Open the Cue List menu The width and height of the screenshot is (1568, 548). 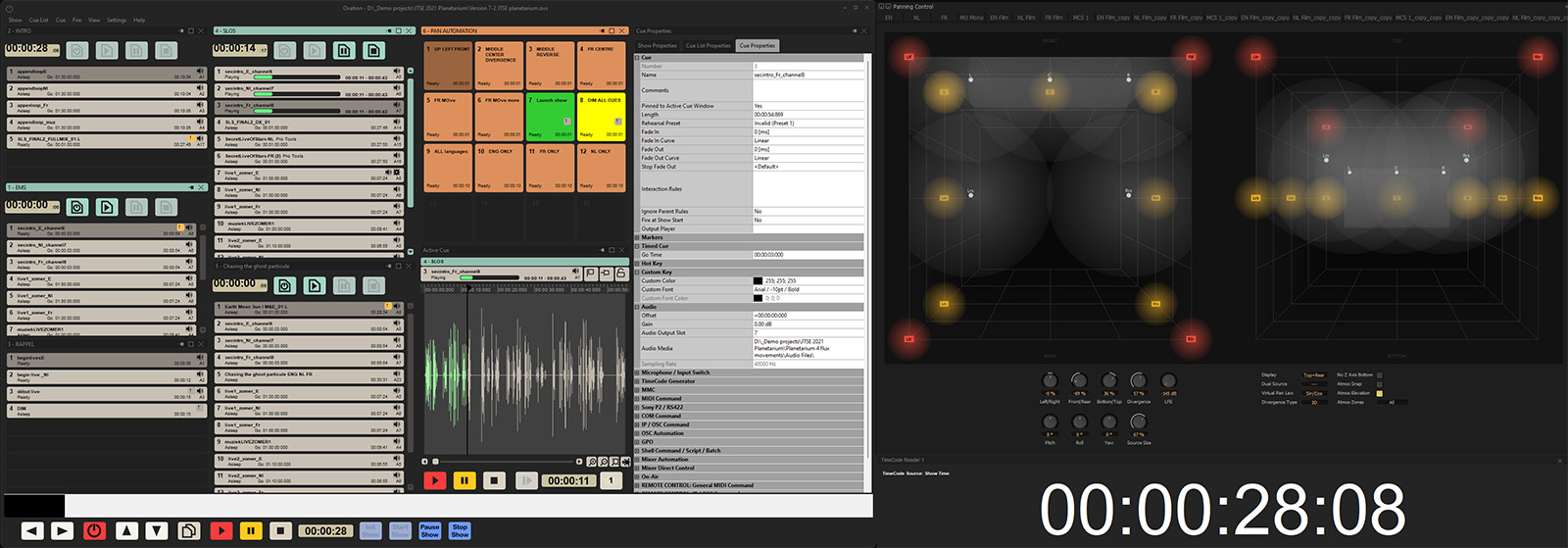[x=38, y=20]
